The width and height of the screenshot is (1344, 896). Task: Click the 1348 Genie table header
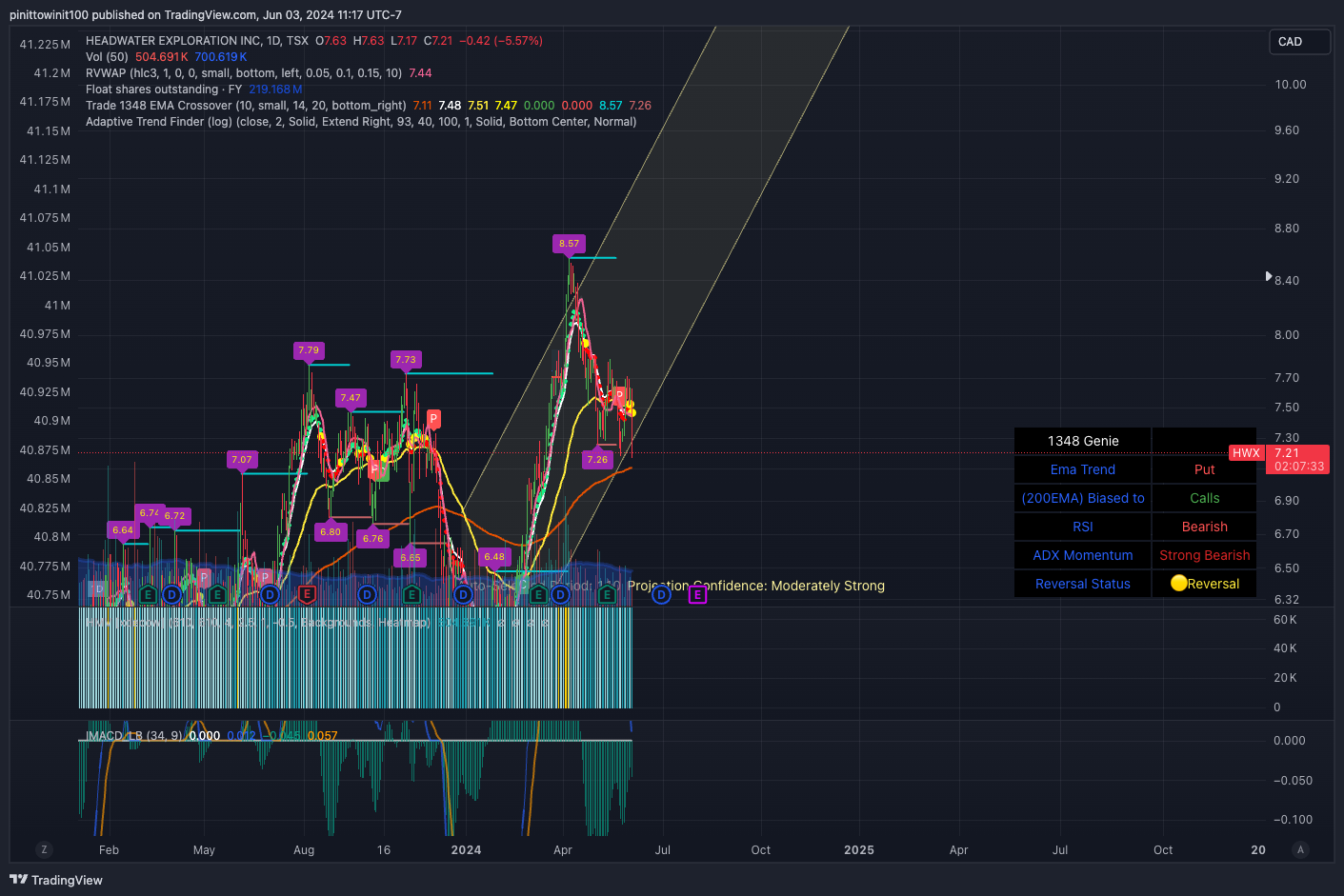(x=1083, y=441)
